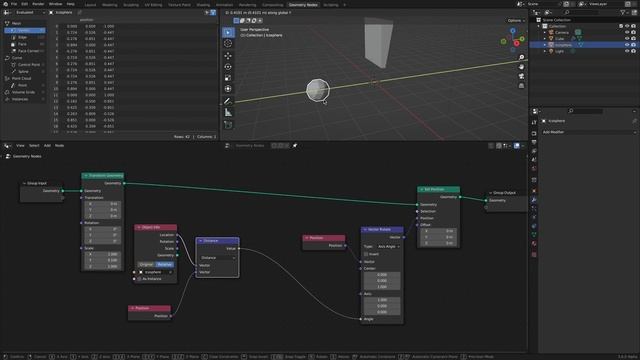The image size is (640, 360).
Task: Enable Invert checkbox in Vector Rotate node
Action: pos(366,254)
